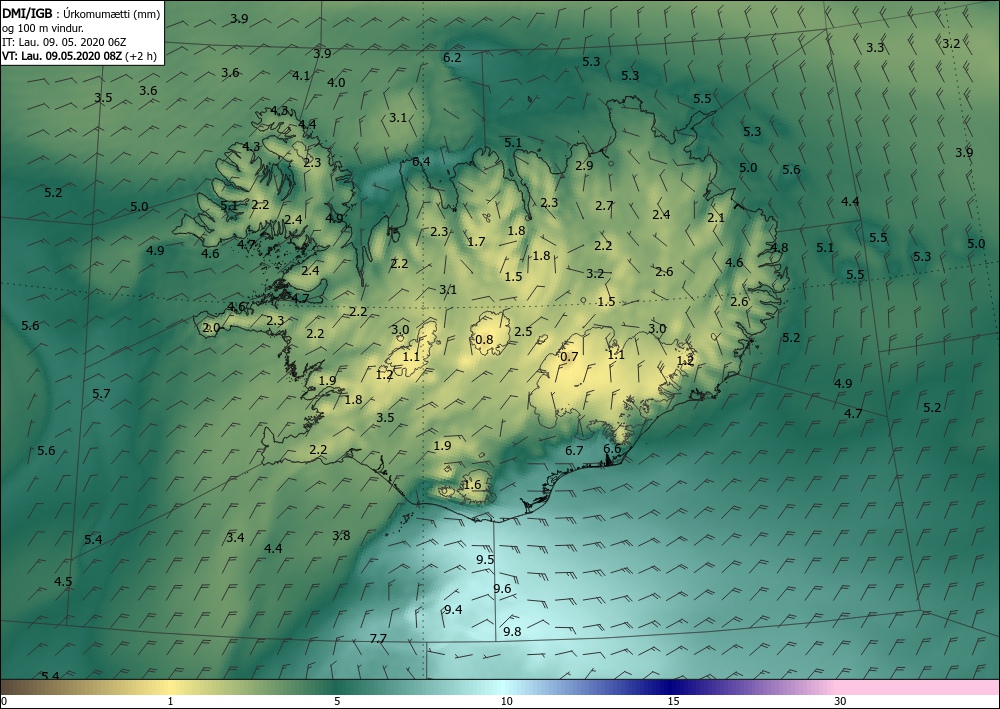Image resolution: width=1000 pixels, height=709 pixels.
Task: Click the "IT: Lau. 09. 05. 2020 06Z" line
Action: click(x=64, y=42)
